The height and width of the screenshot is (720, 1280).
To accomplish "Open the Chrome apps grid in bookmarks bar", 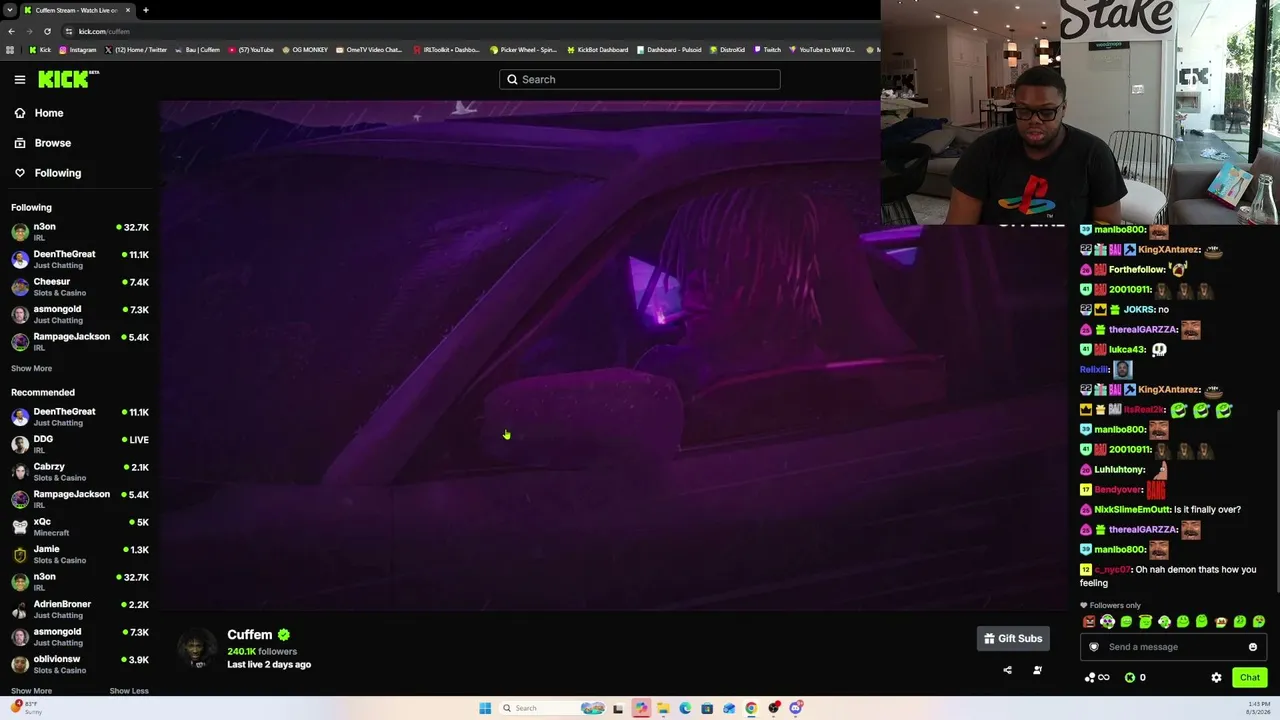I will pyautogui.click(x=10, y=50).
